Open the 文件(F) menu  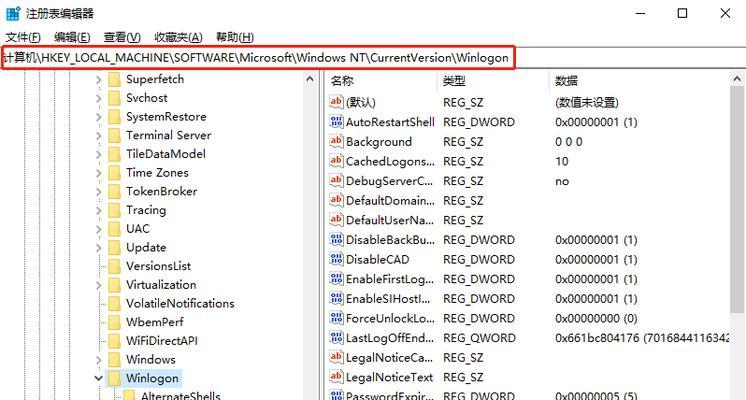coord(23,37)
